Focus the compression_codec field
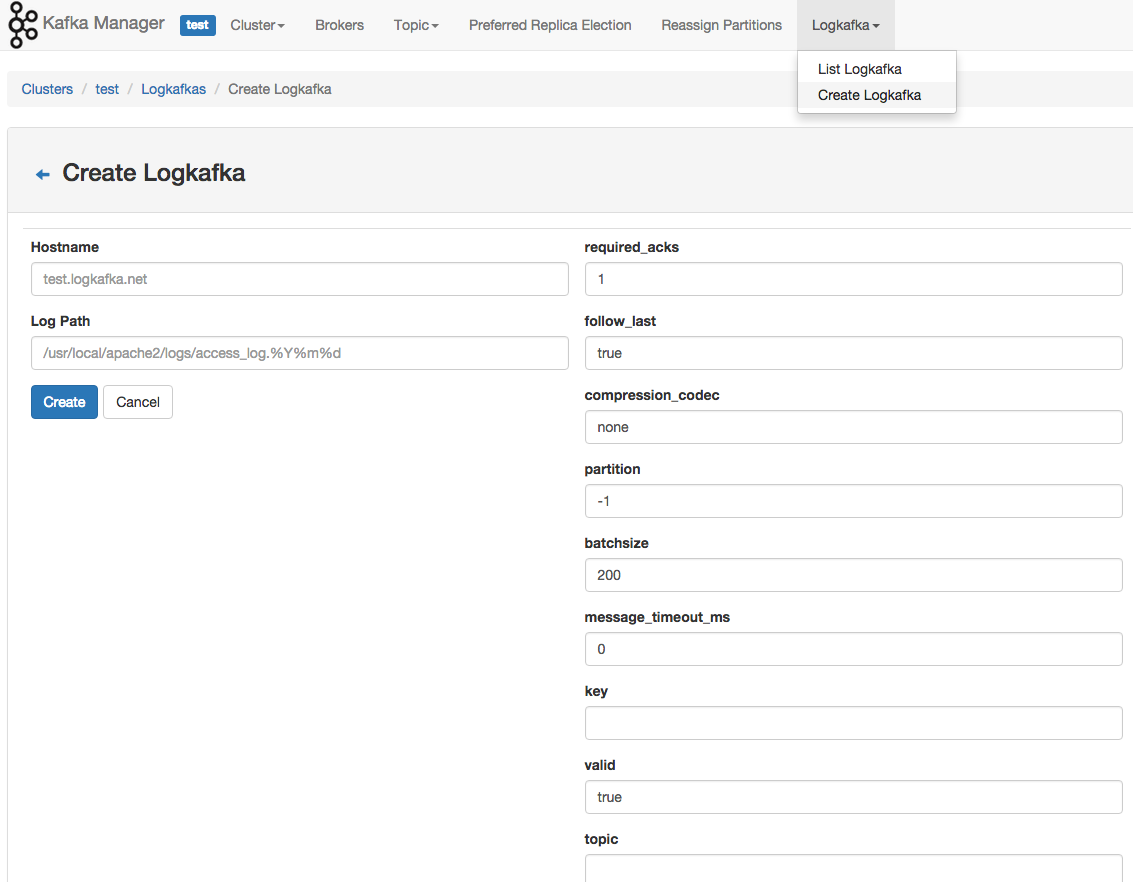The width and height of the screenshot is (1133, 882). pos(853,427)
